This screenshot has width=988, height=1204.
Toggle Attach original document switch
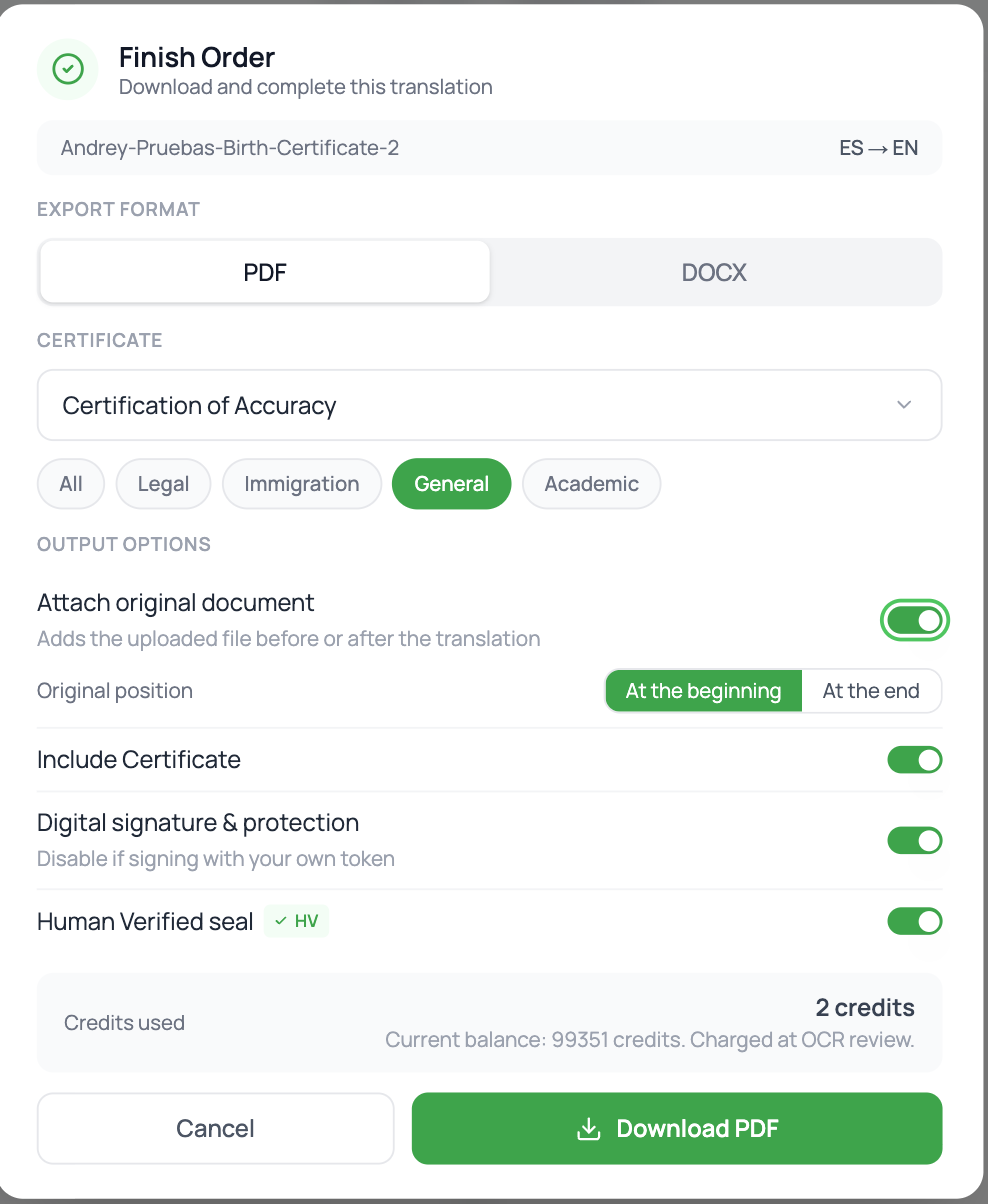[914, 621]
